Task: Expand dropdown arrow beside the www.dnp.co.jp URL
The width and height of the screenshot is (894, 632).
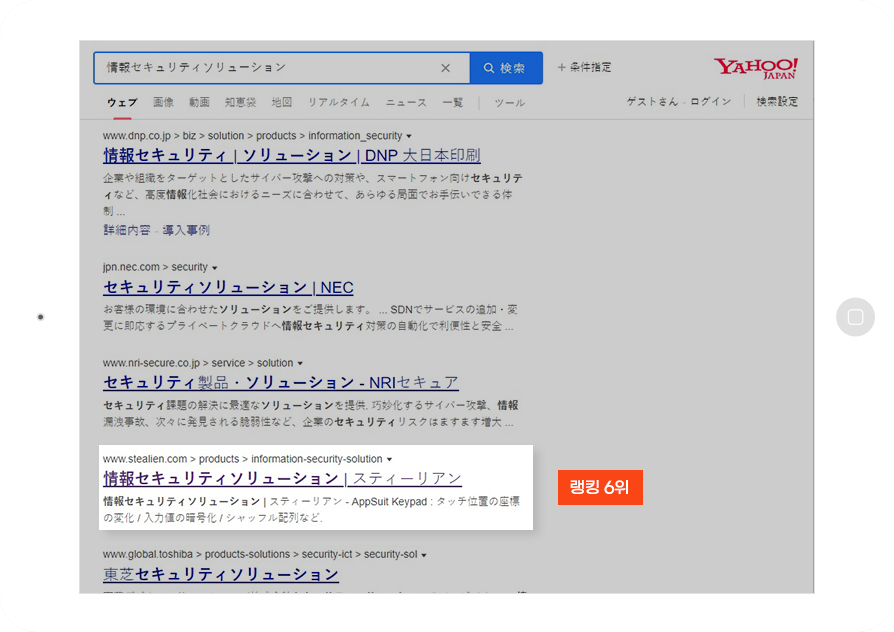Action: coord(409,136)
